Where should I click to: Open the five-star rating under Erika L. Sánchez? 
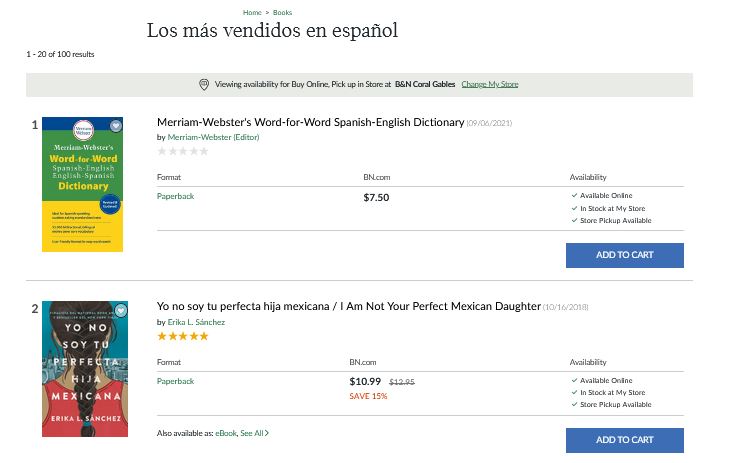[x=183, y=336]
